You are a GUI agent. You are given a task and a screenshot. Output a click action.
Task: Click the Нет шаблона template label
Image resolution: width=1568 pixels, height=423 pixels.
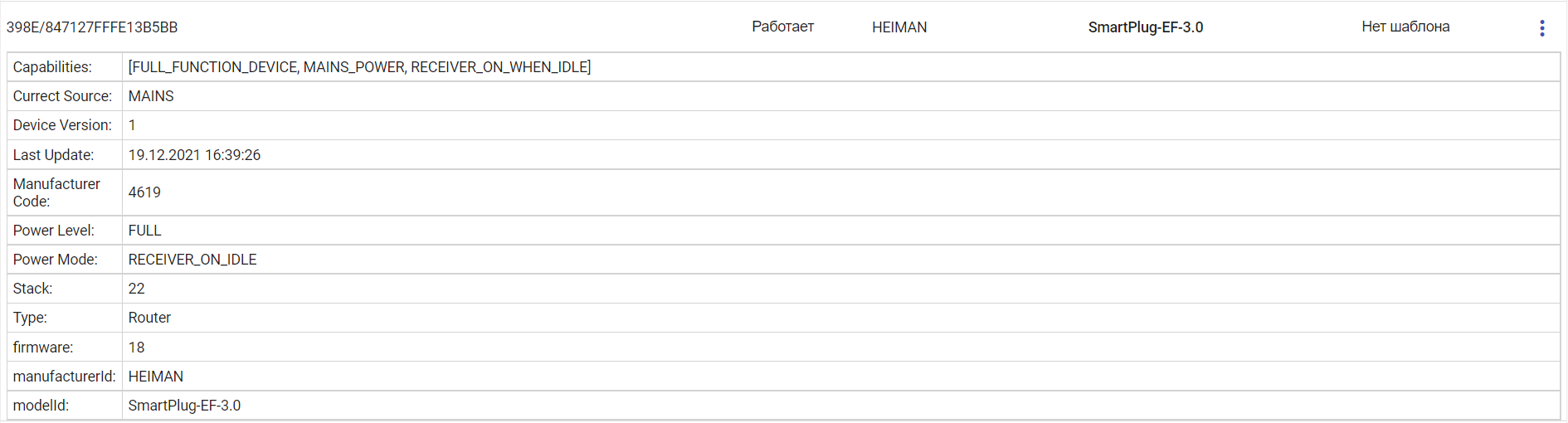tap(1405, 27)
